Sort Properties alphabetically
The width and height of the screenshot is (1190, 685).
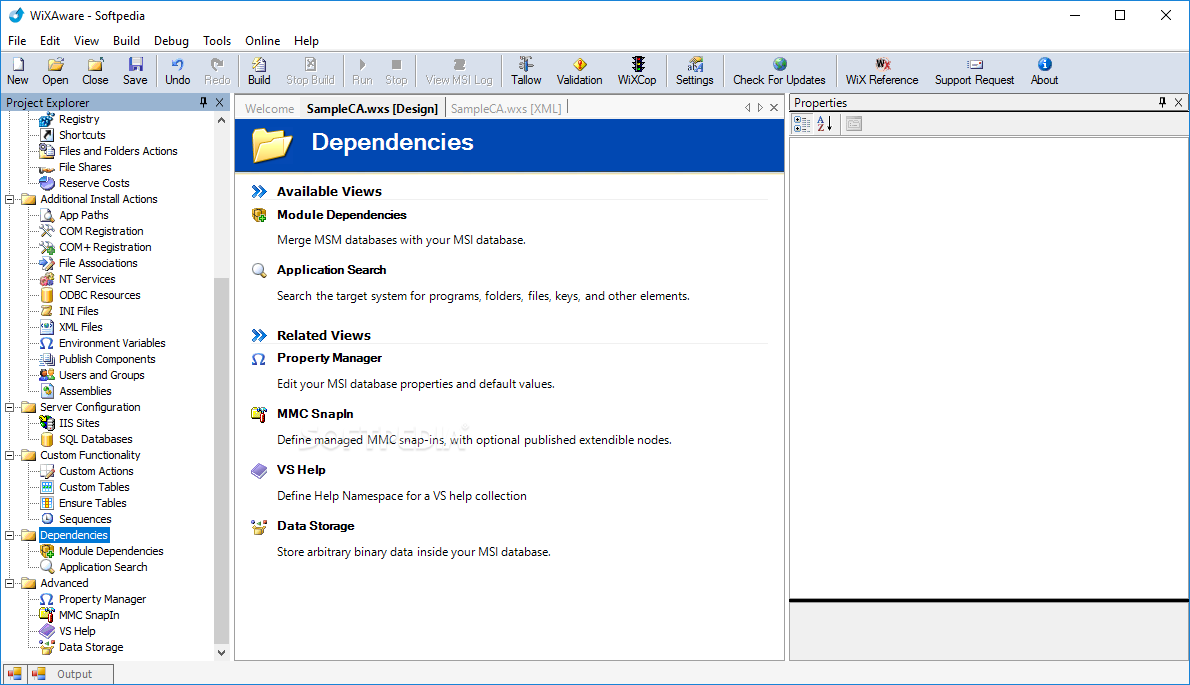[x=825, y=124]
